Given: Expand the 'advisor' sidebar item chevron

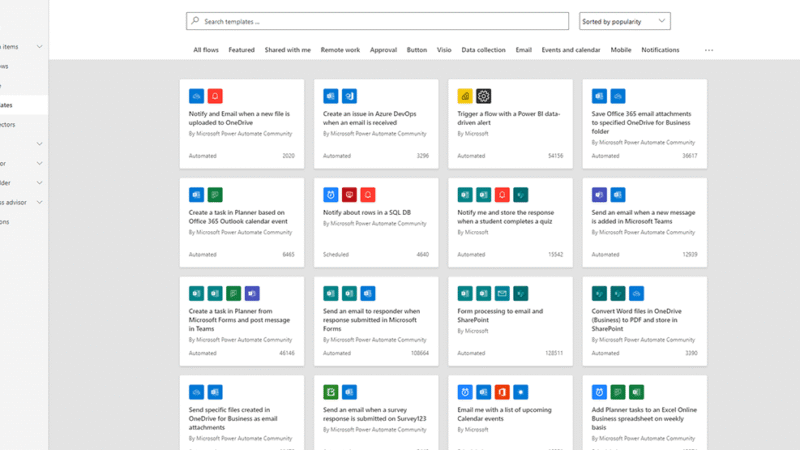Looking at the screenshot, I should coord(40,202).
